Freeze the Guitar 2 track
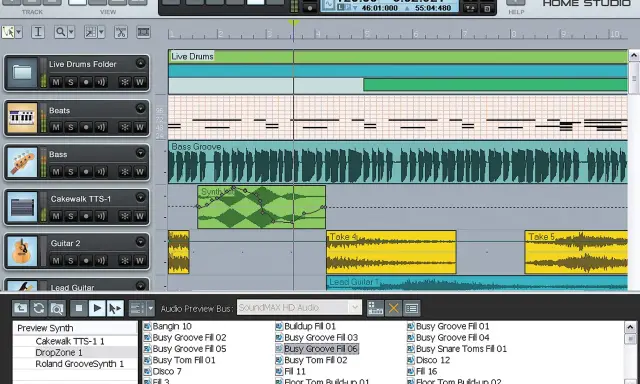The image size is (640, 384). [125, 260]
